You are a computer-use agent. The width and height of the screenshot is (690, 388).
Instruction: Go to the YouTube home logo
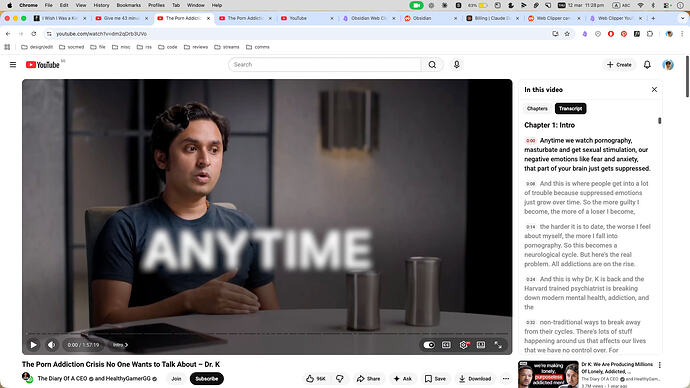(43, 65)
